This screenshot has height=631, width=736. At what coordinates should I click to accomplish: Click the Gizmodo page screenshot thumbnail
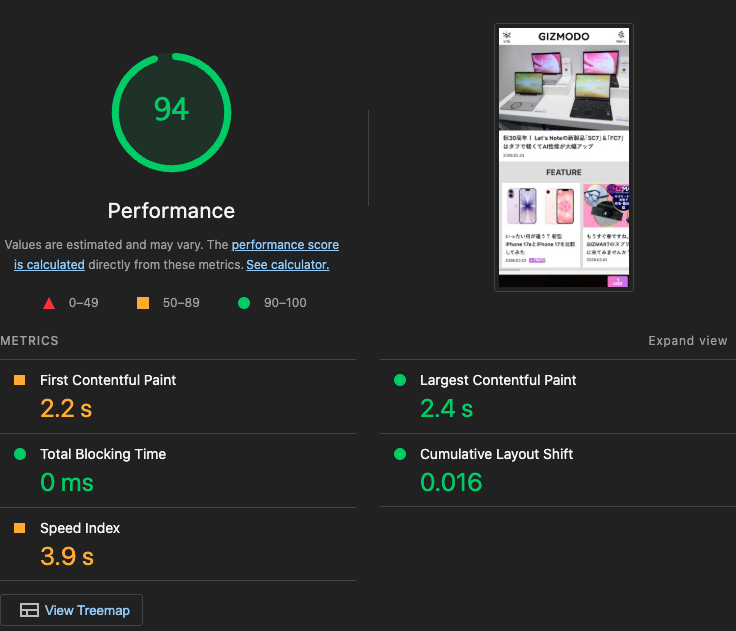pos(564,157)
